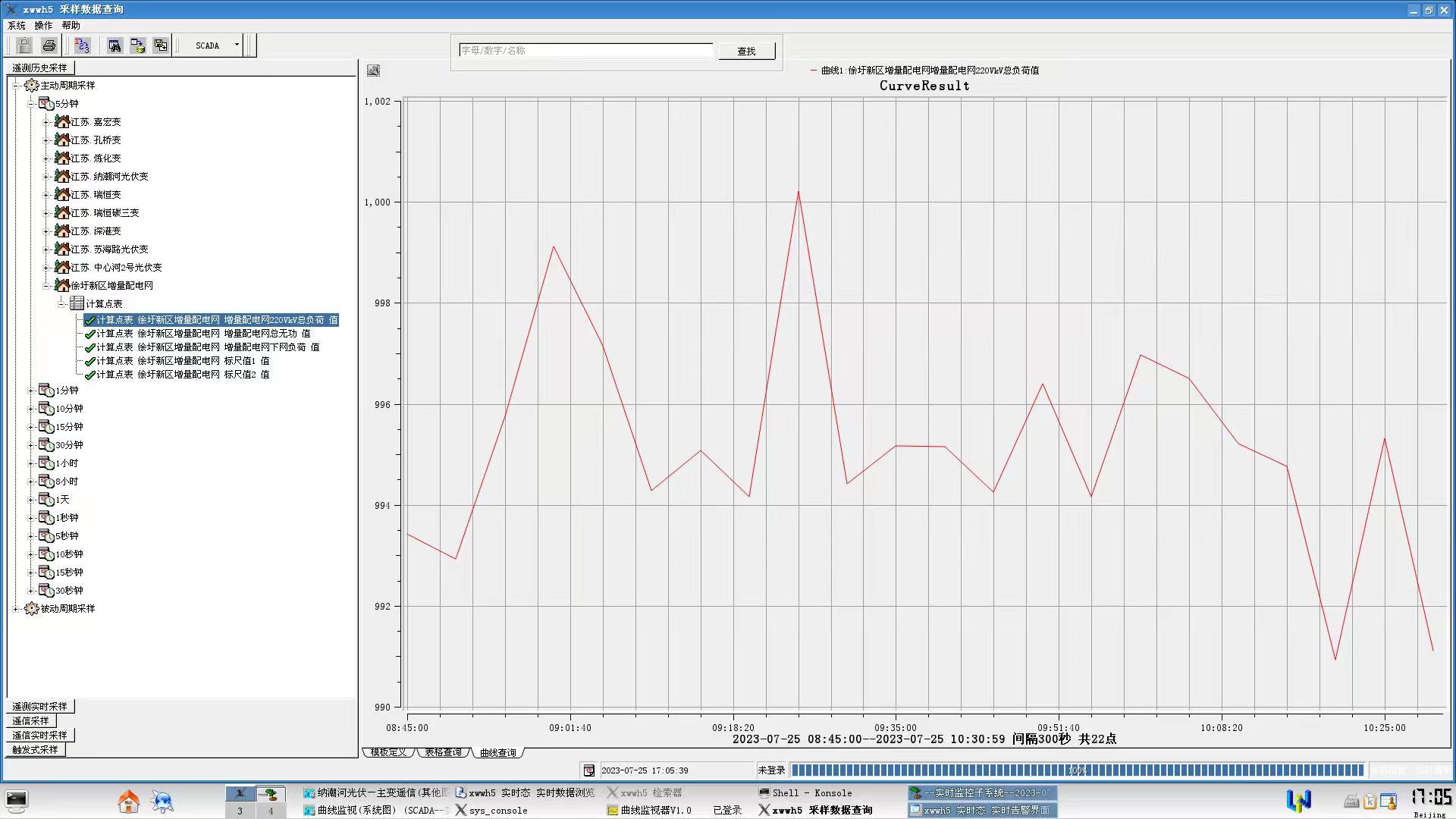Open the home icon in the taskbar
This screenshot has height=819, width=1456.
[x=129, y=802]
